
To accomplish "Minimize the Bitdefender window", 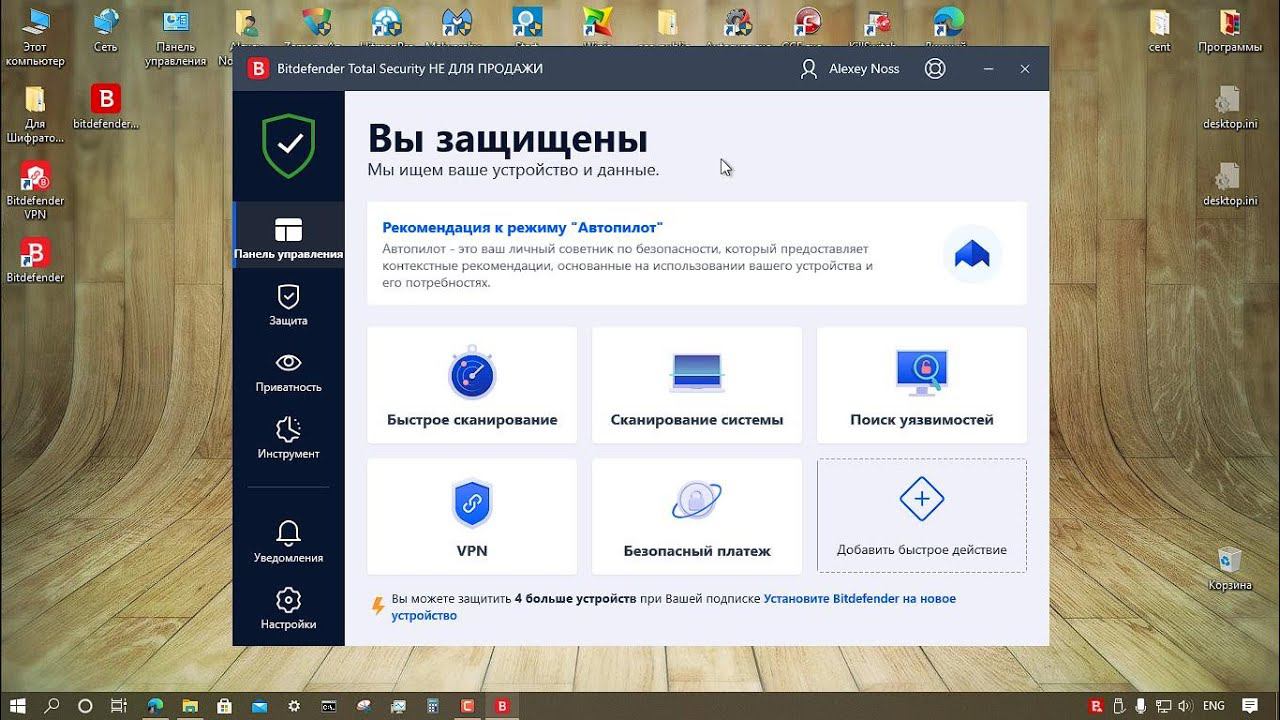I will (x=989, y=69).
